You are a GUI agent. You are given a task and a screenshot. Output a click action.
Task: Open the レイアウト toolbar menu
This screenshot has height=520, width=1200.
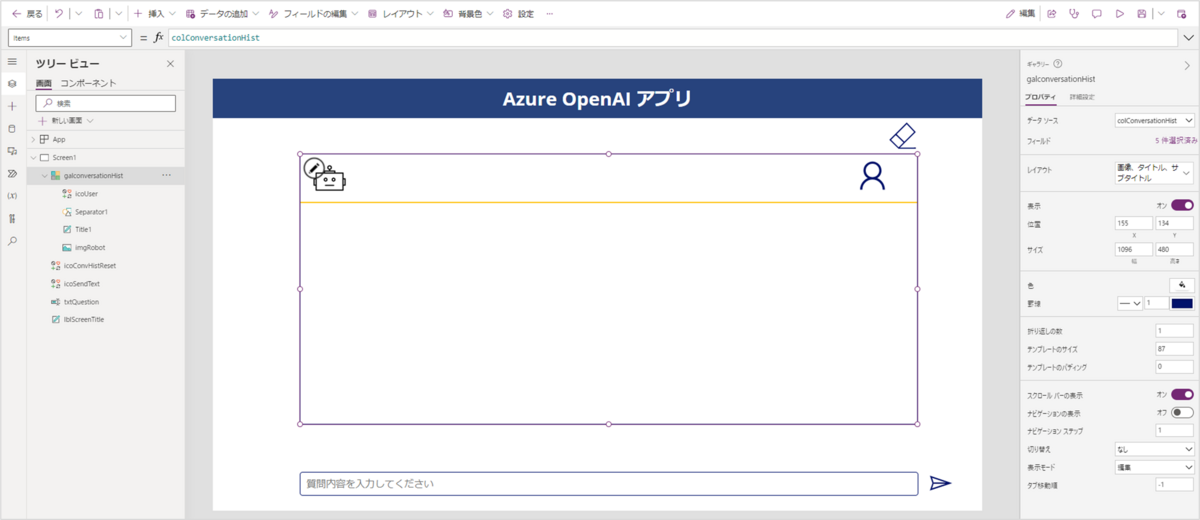pos(401,14)
